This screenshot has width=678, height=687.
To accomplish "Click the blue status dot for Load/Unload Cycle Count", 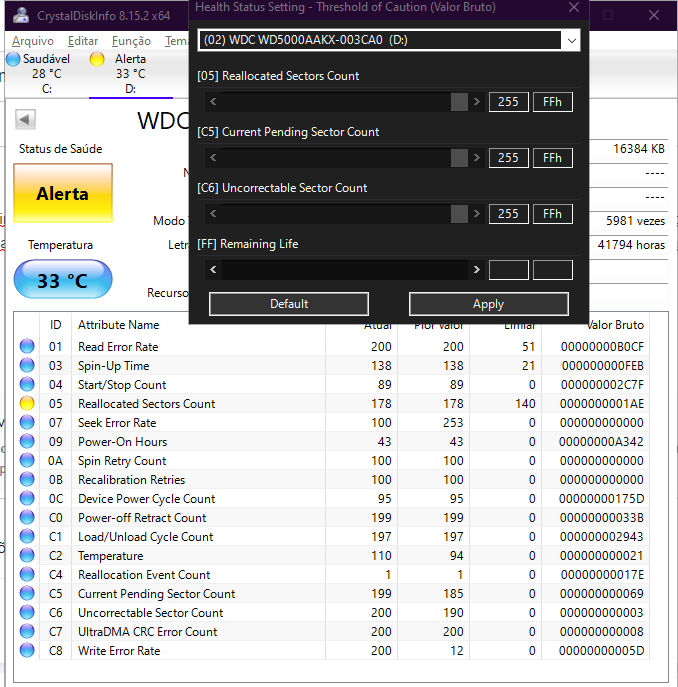I will click(27, 536).
